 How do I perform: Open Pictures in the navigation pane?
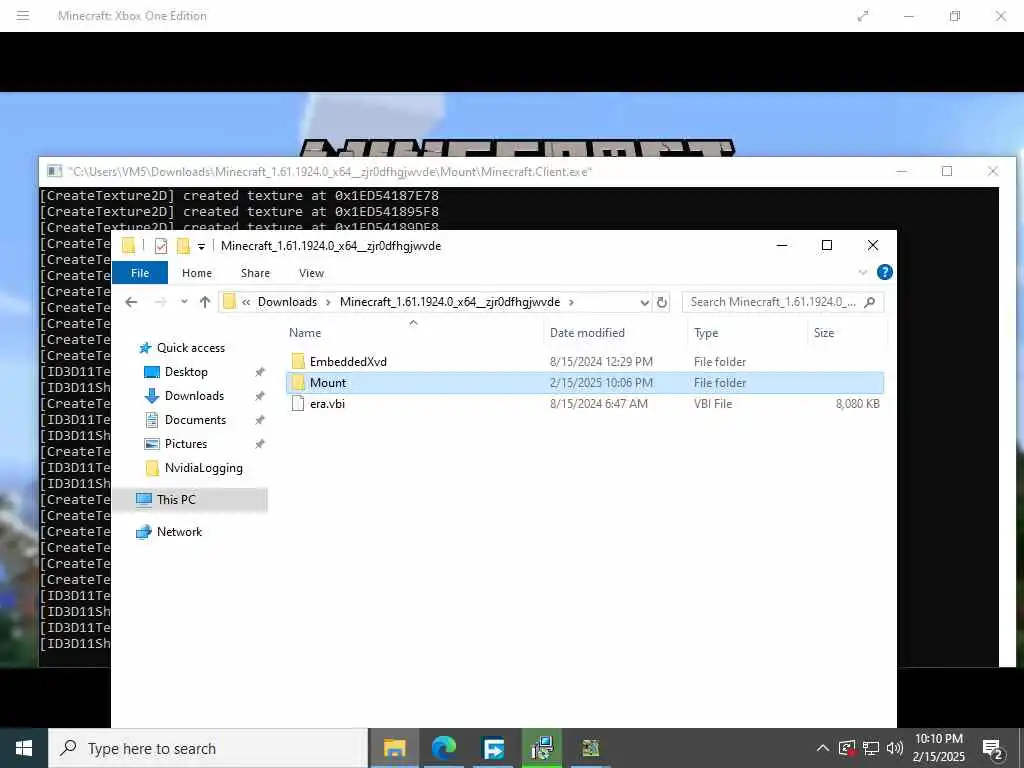point(185,444)
